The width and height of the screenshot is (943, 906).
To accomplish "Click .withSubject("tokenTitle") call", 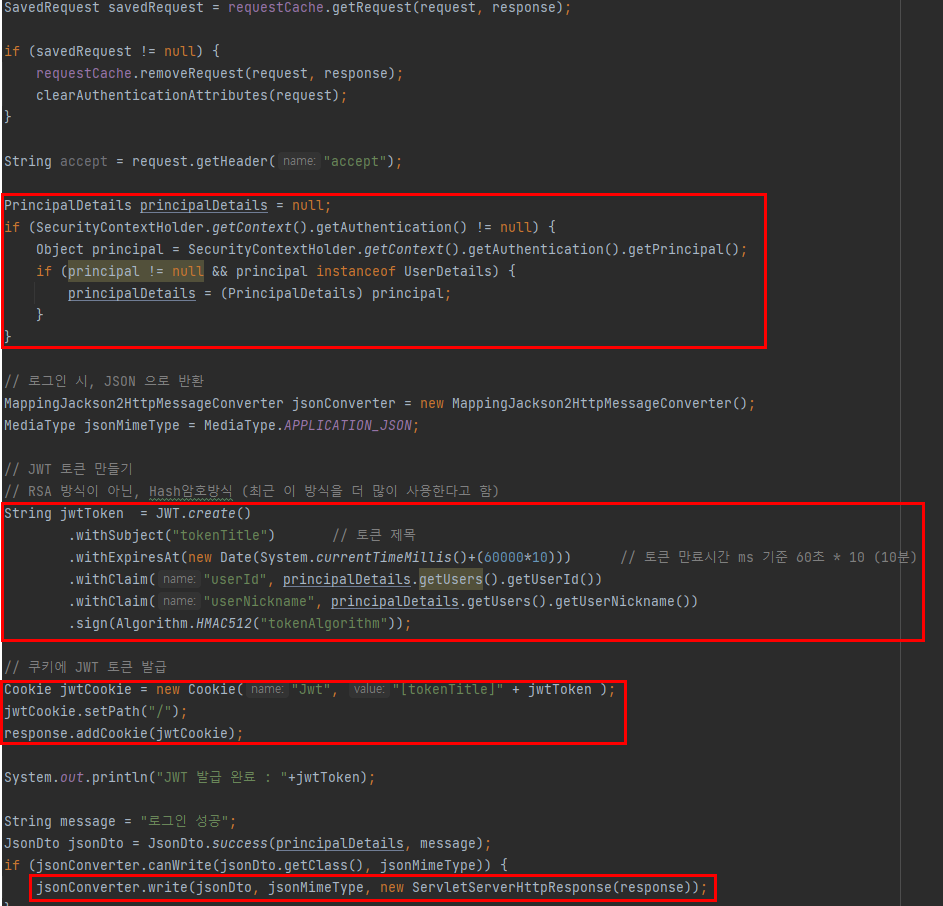I will click(x=172, y=535).
